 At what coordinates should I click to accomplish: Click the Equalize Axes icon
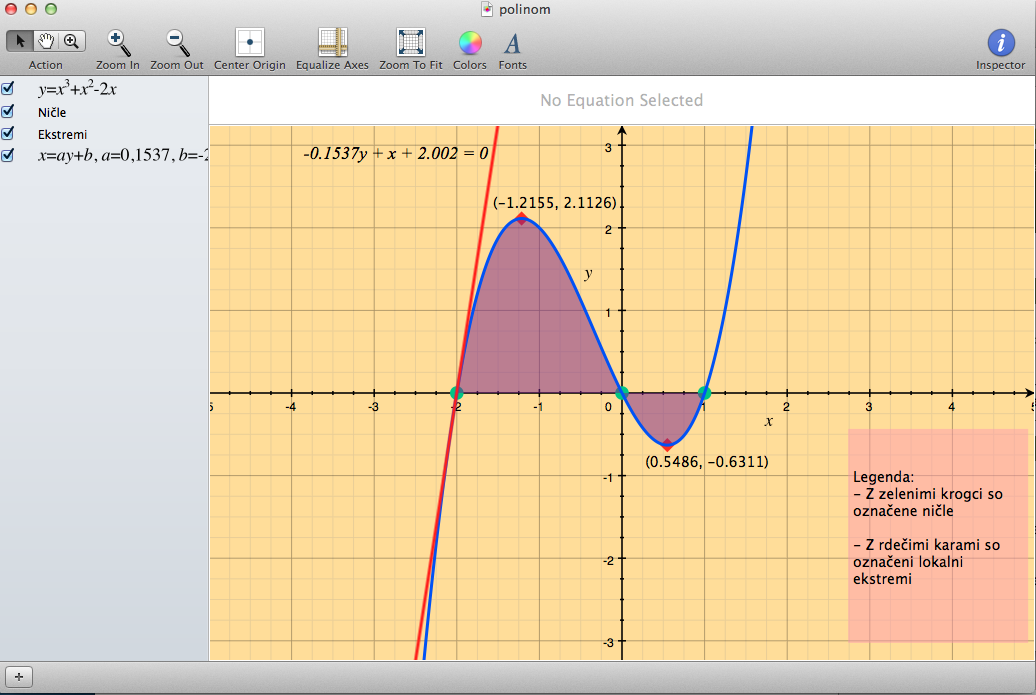pos(332,42)
